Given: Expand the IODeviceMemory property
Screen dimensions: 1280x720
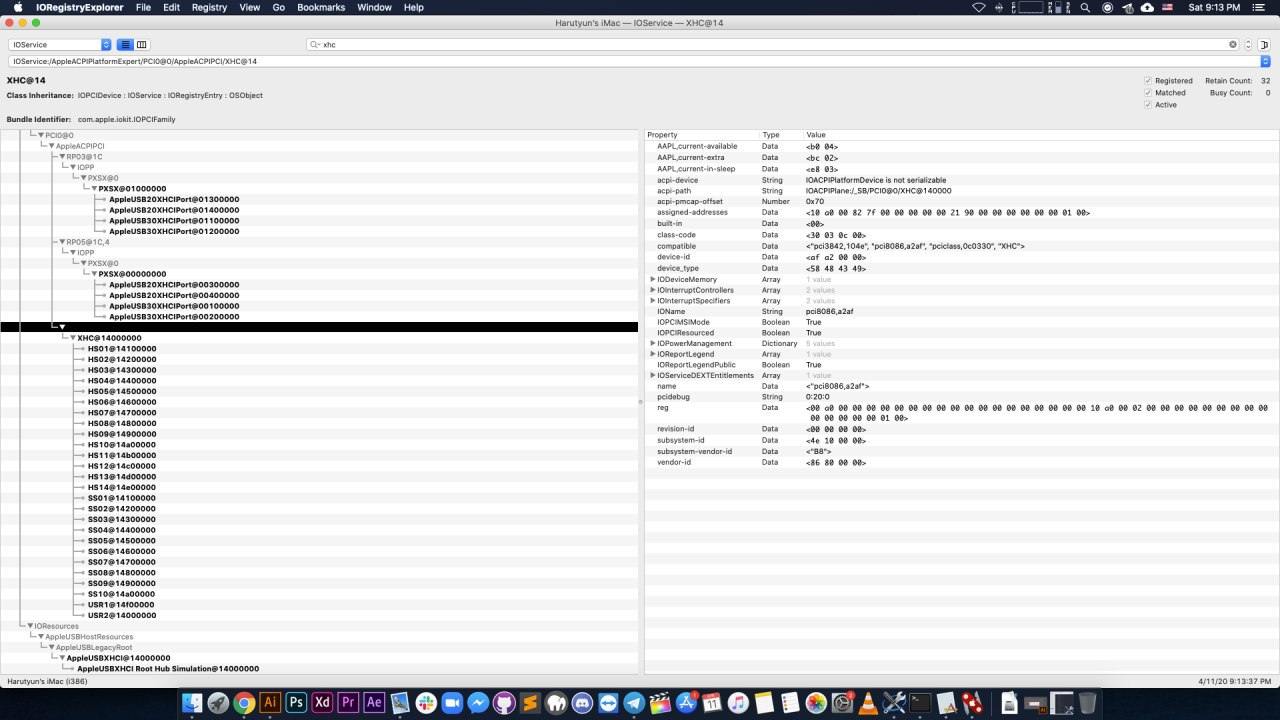Looking at the screenshot, I should coord(653,279).
